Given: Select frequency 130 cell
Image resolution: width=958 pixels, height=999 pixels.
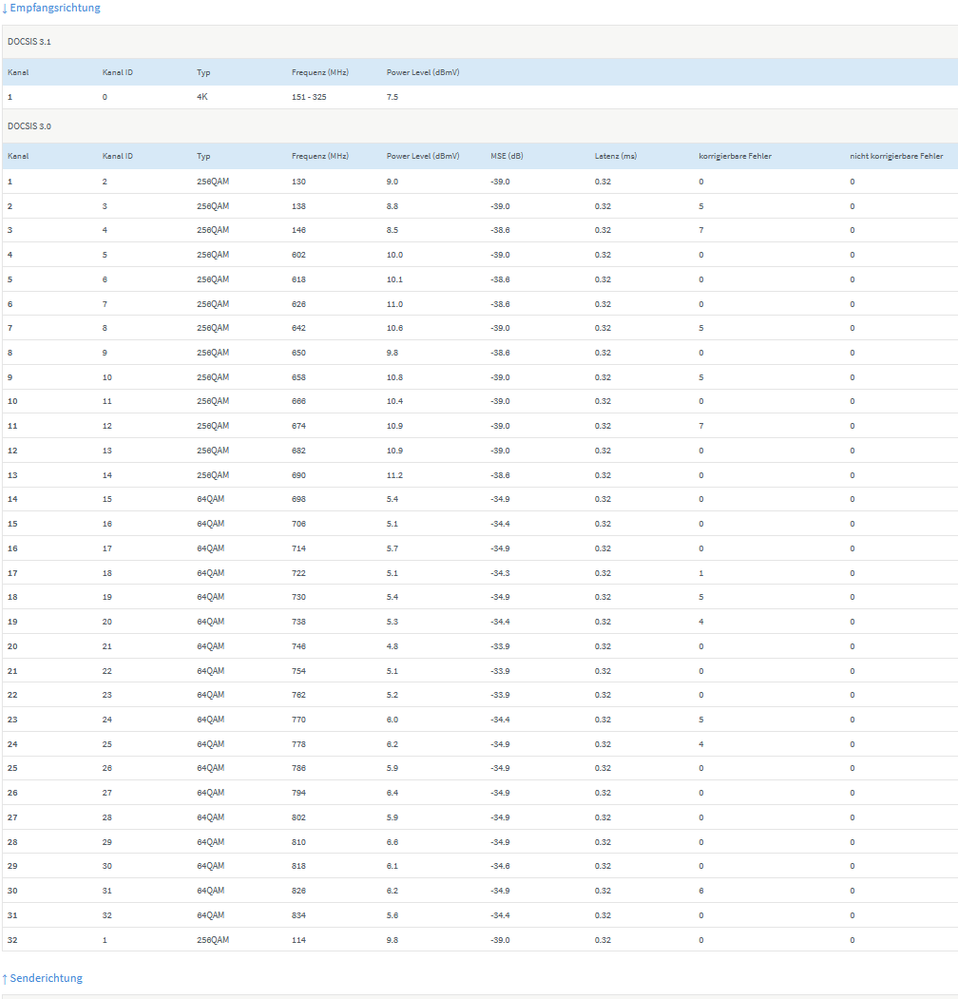Looking at the screenshot, I should point(299,182).
